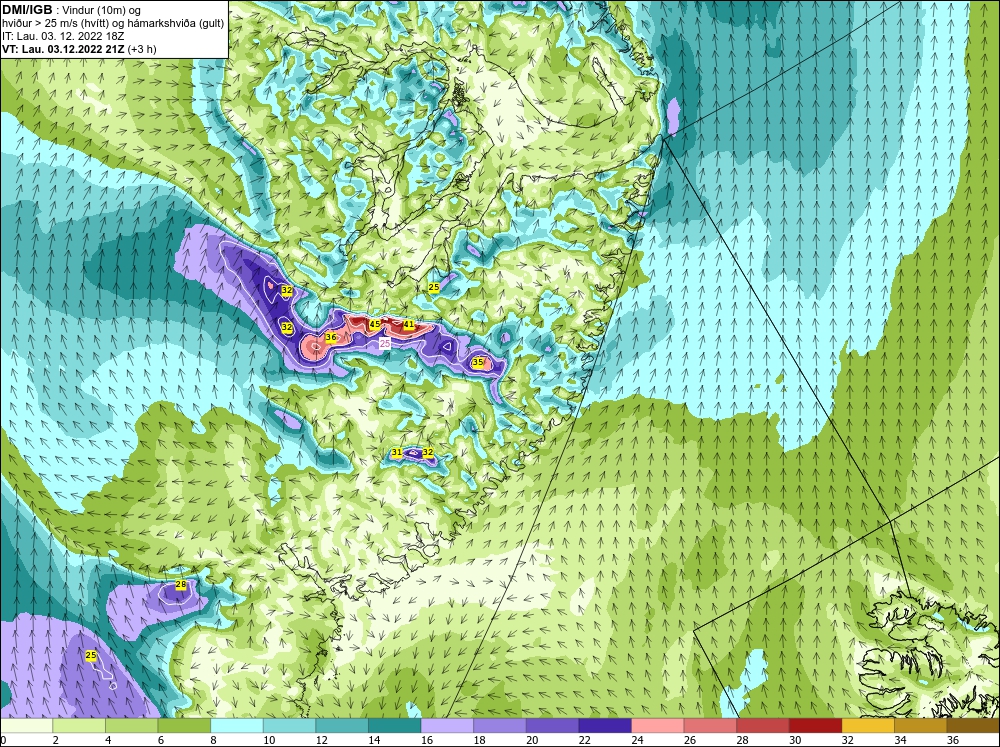Click the legend scale number 8
The height and width of the screenshot is (747, 1000).
[213, 740]
